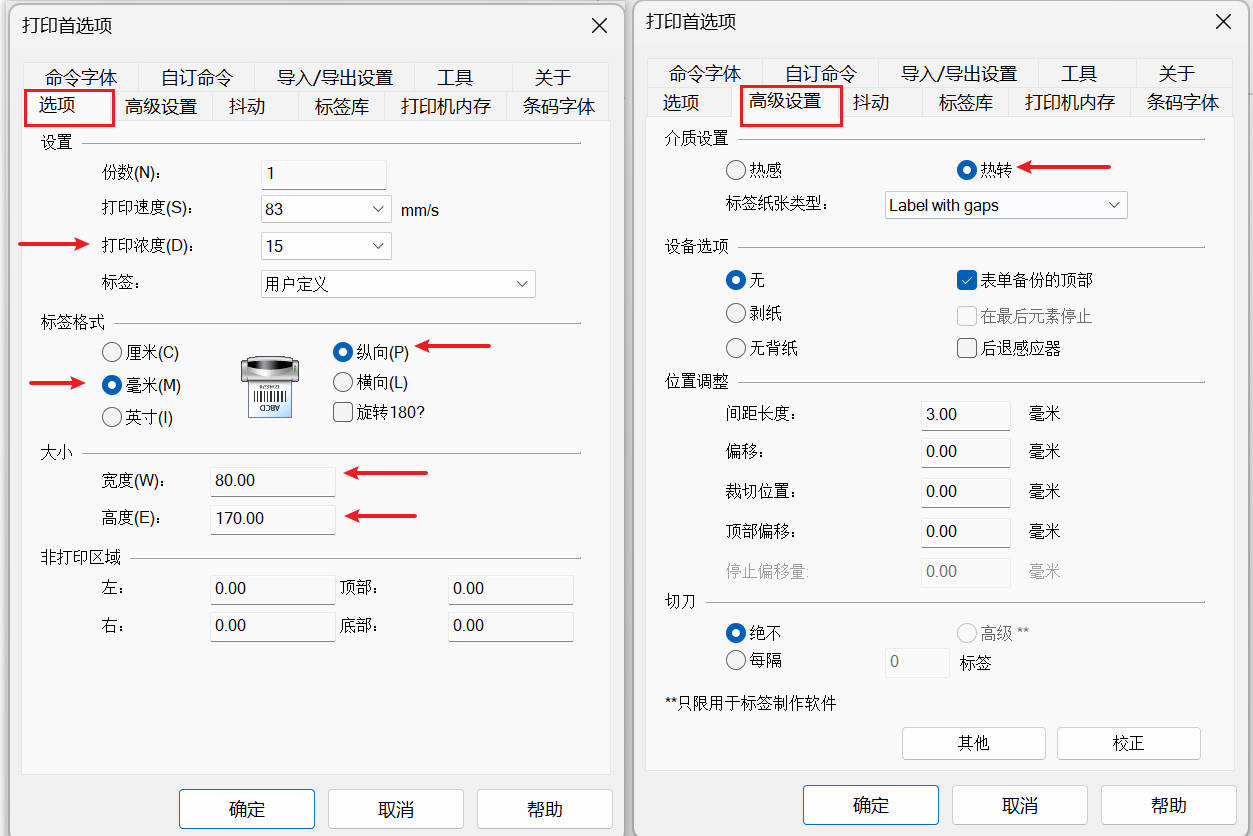Viewport: 1253px width, 836px height.
Task: Click the 宽度(W) input field
Action: point(273,481)
